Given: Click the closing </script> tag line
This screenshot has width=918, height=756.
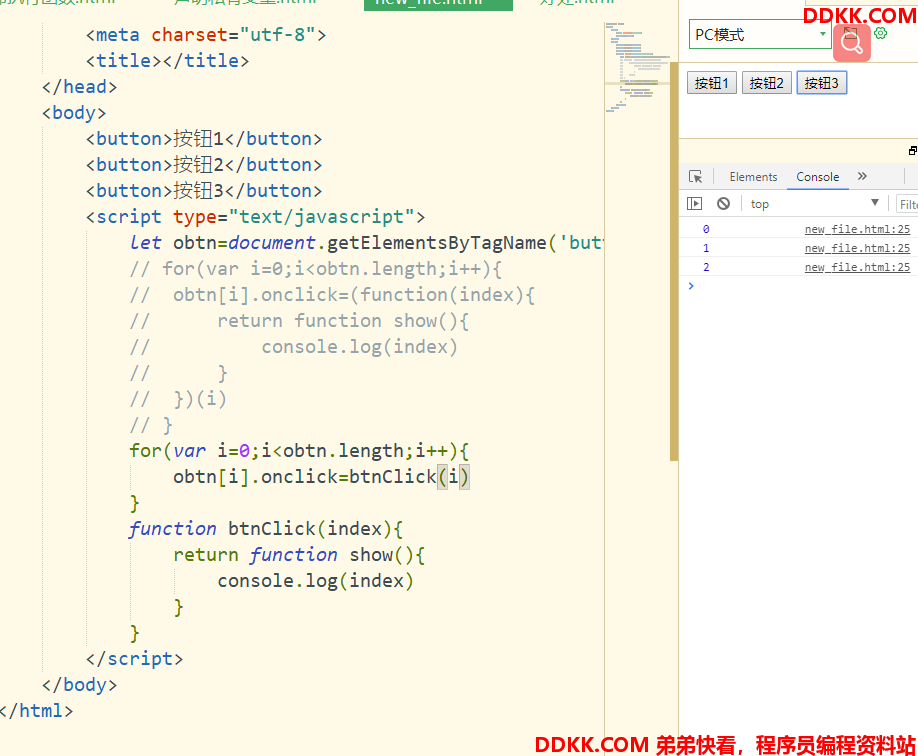Looking at the screenshot, I should click(x=135, y=659).
